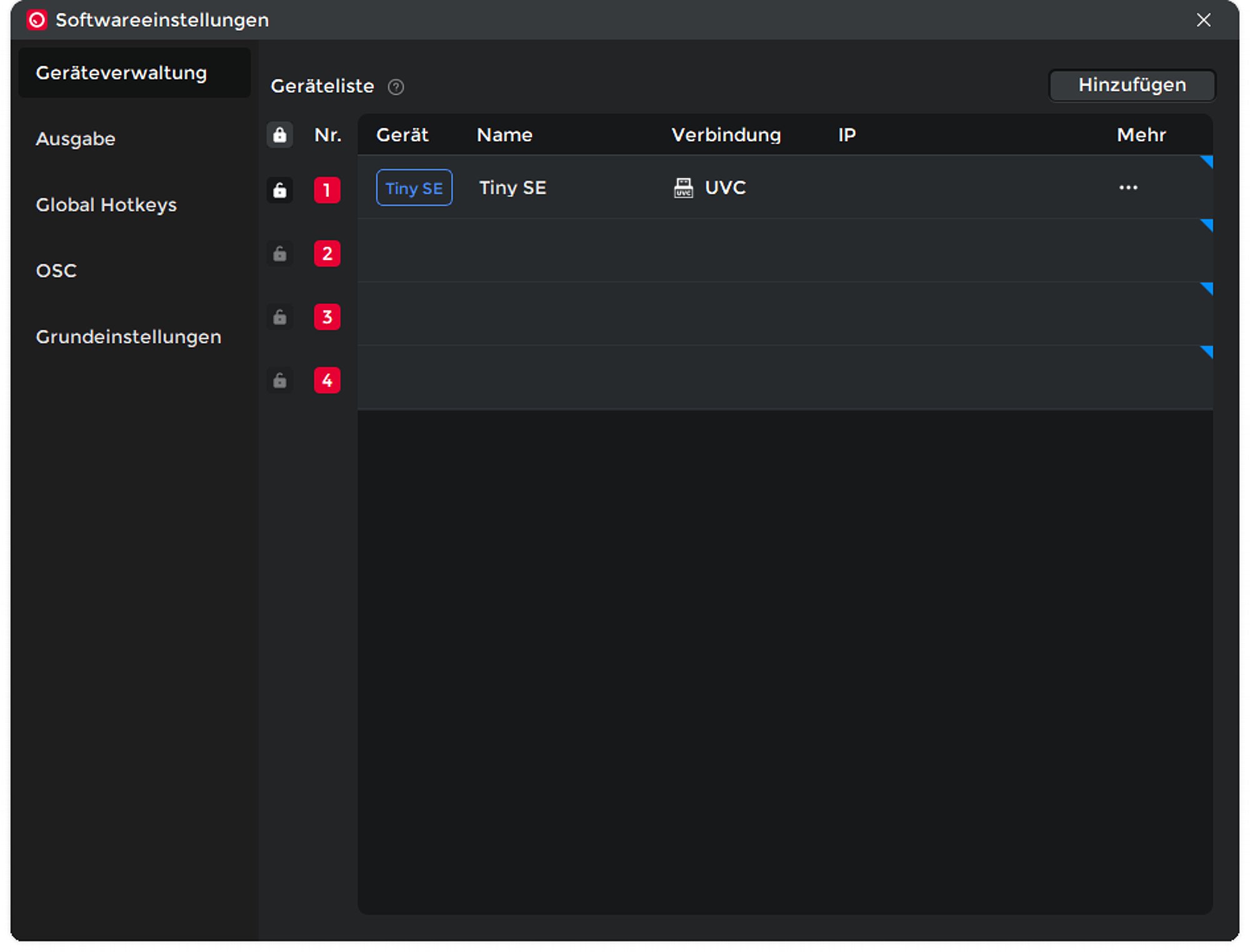Click blue corner triangle of row 1
The height and width of the screenshot is (952, 1250).
coord(1208,161)
